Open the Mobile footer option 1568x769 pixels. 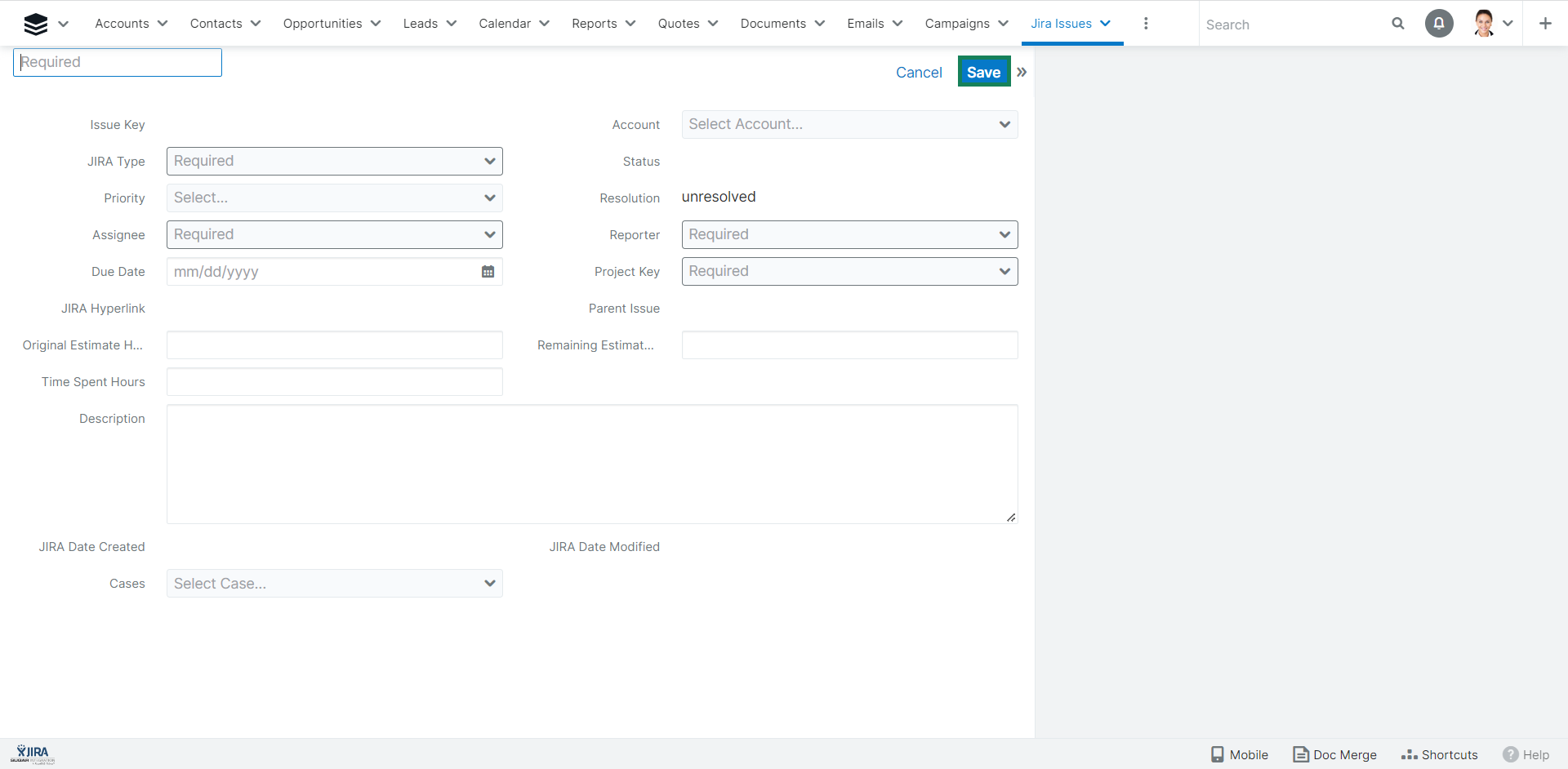[1239, 754]
